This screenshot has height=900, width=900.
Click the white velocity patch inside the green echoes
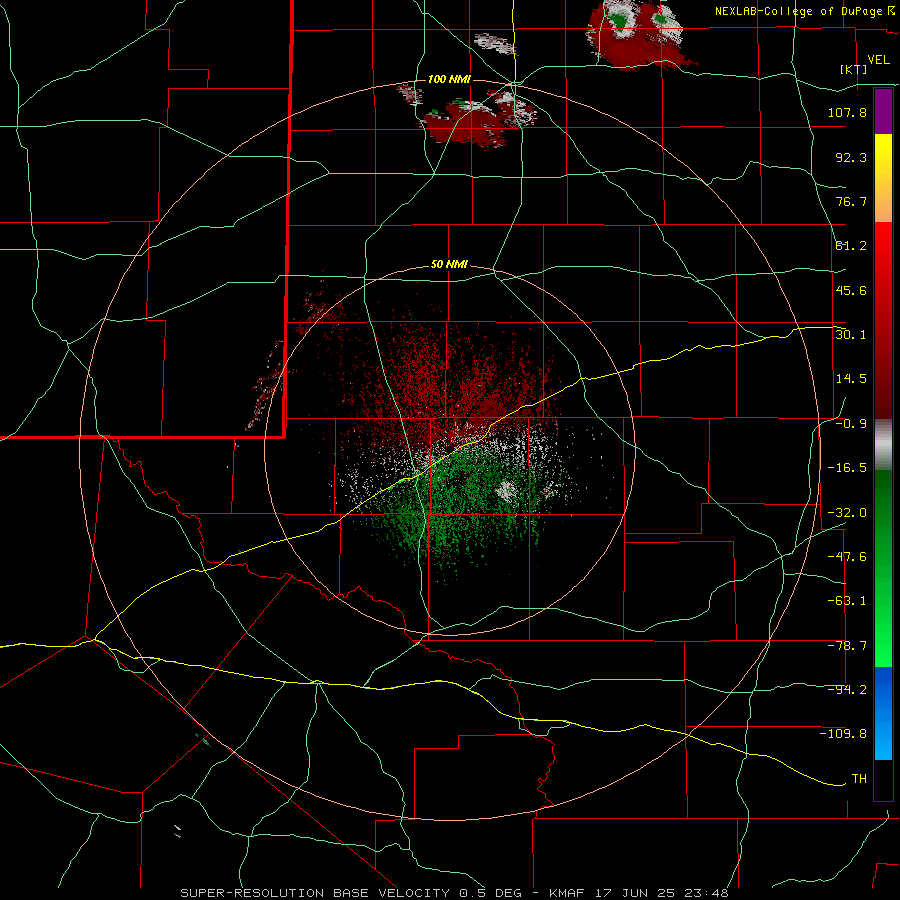tap(507, 491)
